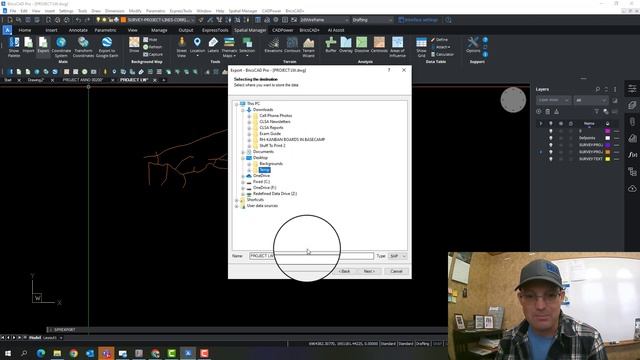Toggle on/off bulb for layer 0

coord(551,131)
